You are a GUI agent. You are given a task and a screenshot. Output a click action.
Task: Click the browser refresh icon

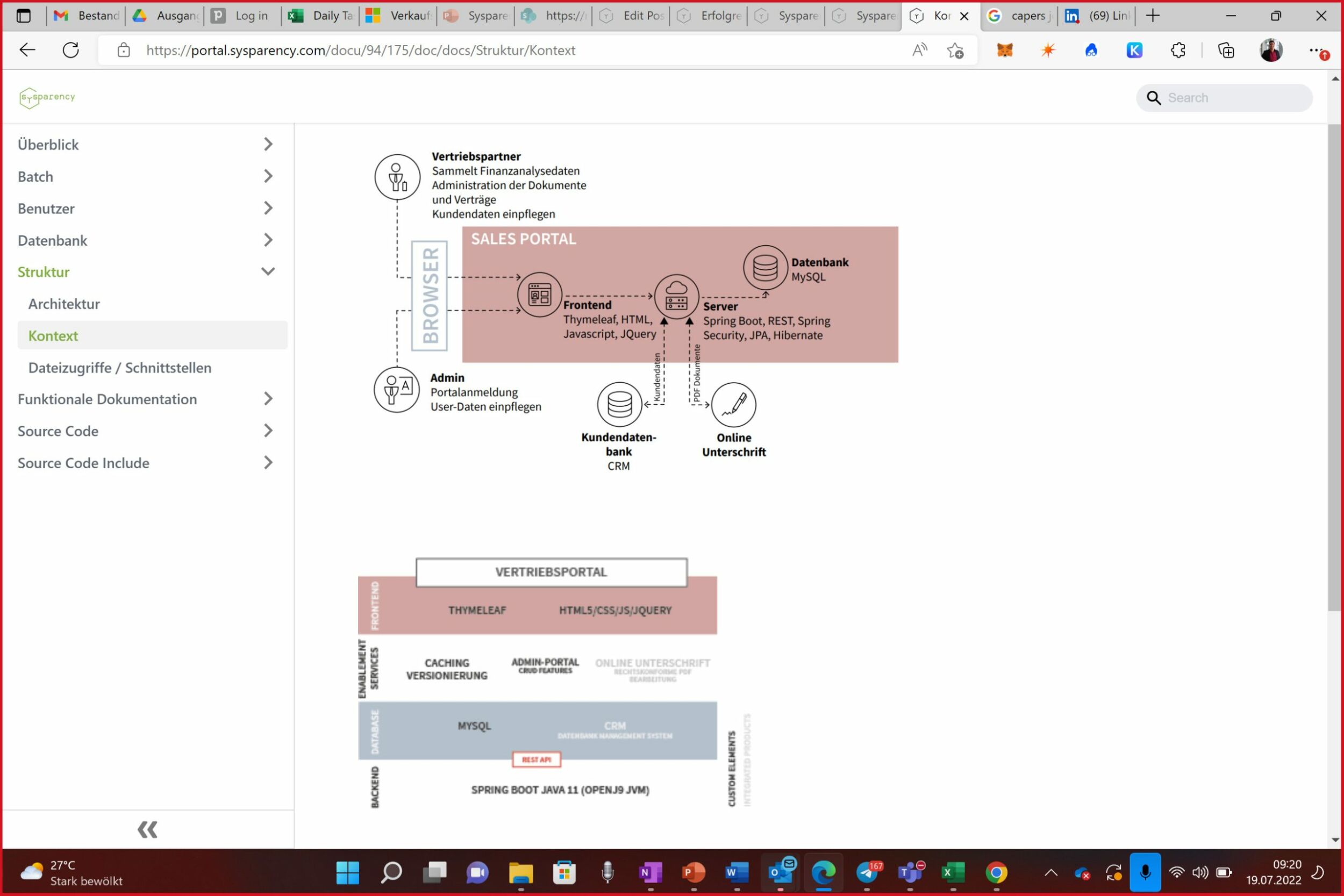[x=71, y=51]
